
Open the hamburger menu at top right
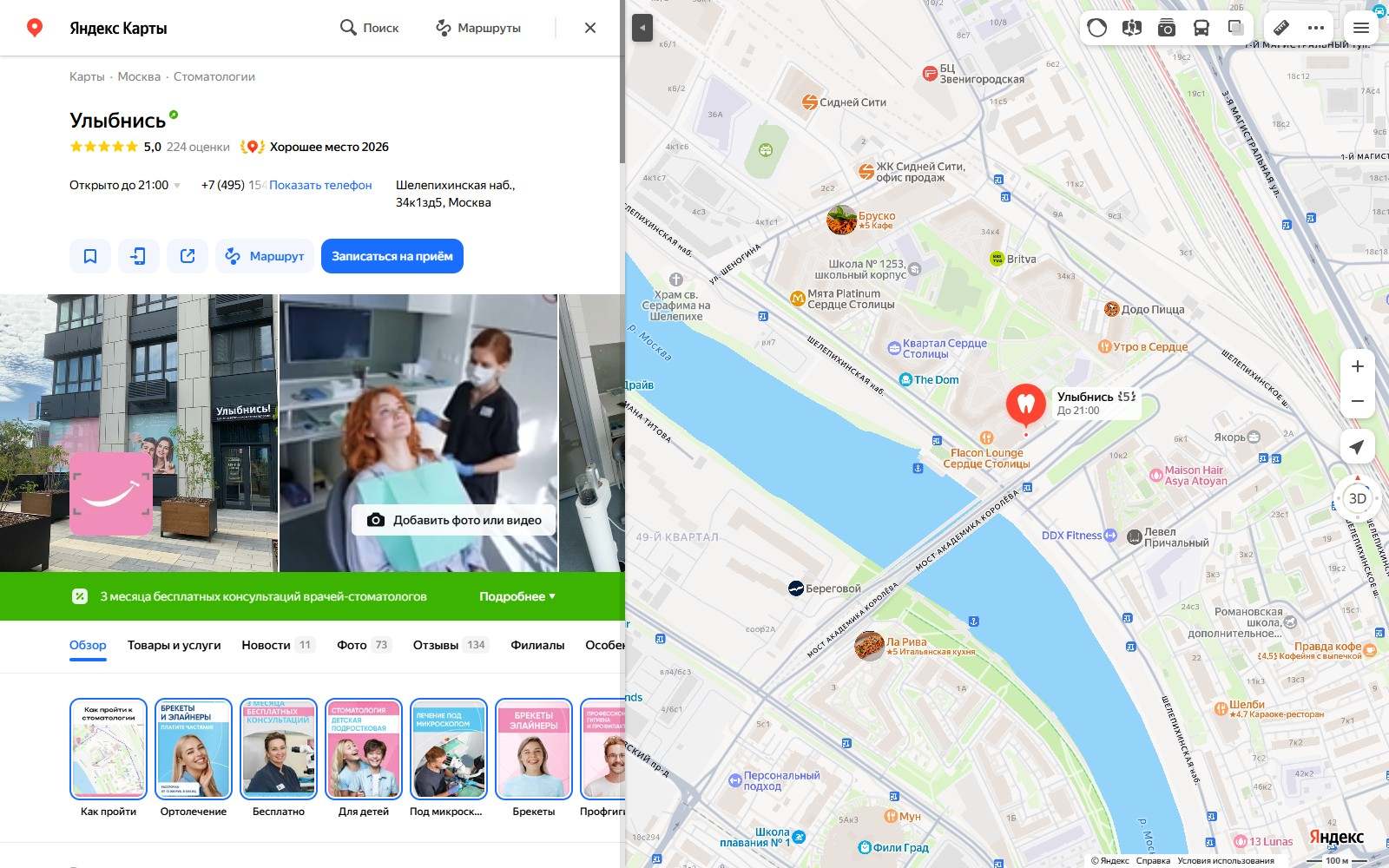[1361, 28]
